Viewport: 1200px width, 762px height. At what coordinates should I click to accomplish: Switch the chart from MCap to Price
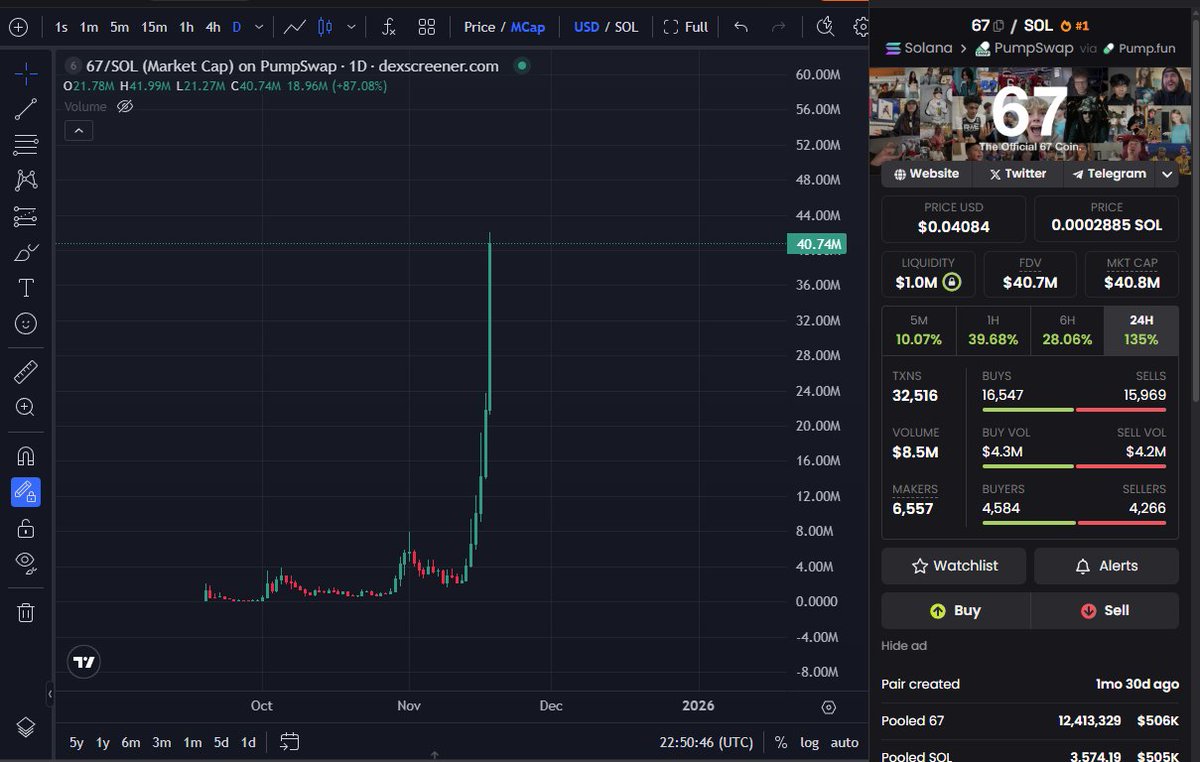482,27
